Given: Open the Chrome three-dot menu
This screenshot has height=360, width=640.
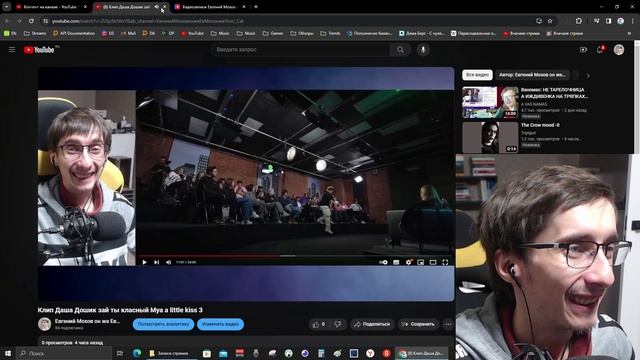Looking at the screenshot, I should tap(633, 21).
